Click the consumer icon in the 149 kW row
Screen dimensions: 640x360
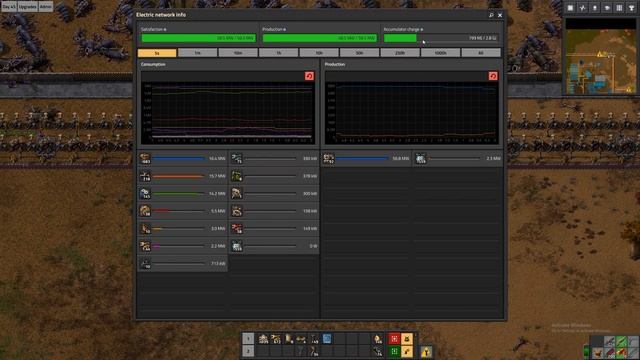(237, 229)
